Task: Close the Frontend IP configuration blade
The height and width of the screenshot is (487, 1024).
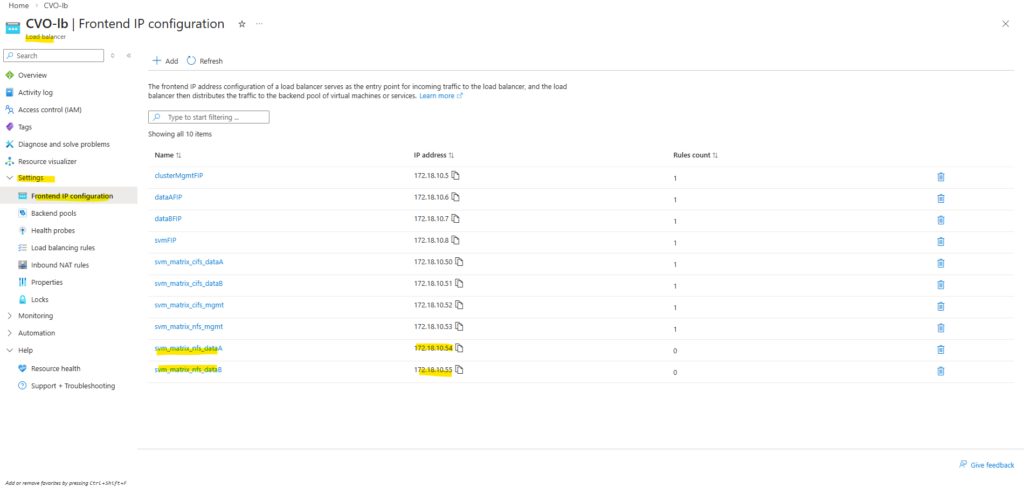Action: point(1005,24)
